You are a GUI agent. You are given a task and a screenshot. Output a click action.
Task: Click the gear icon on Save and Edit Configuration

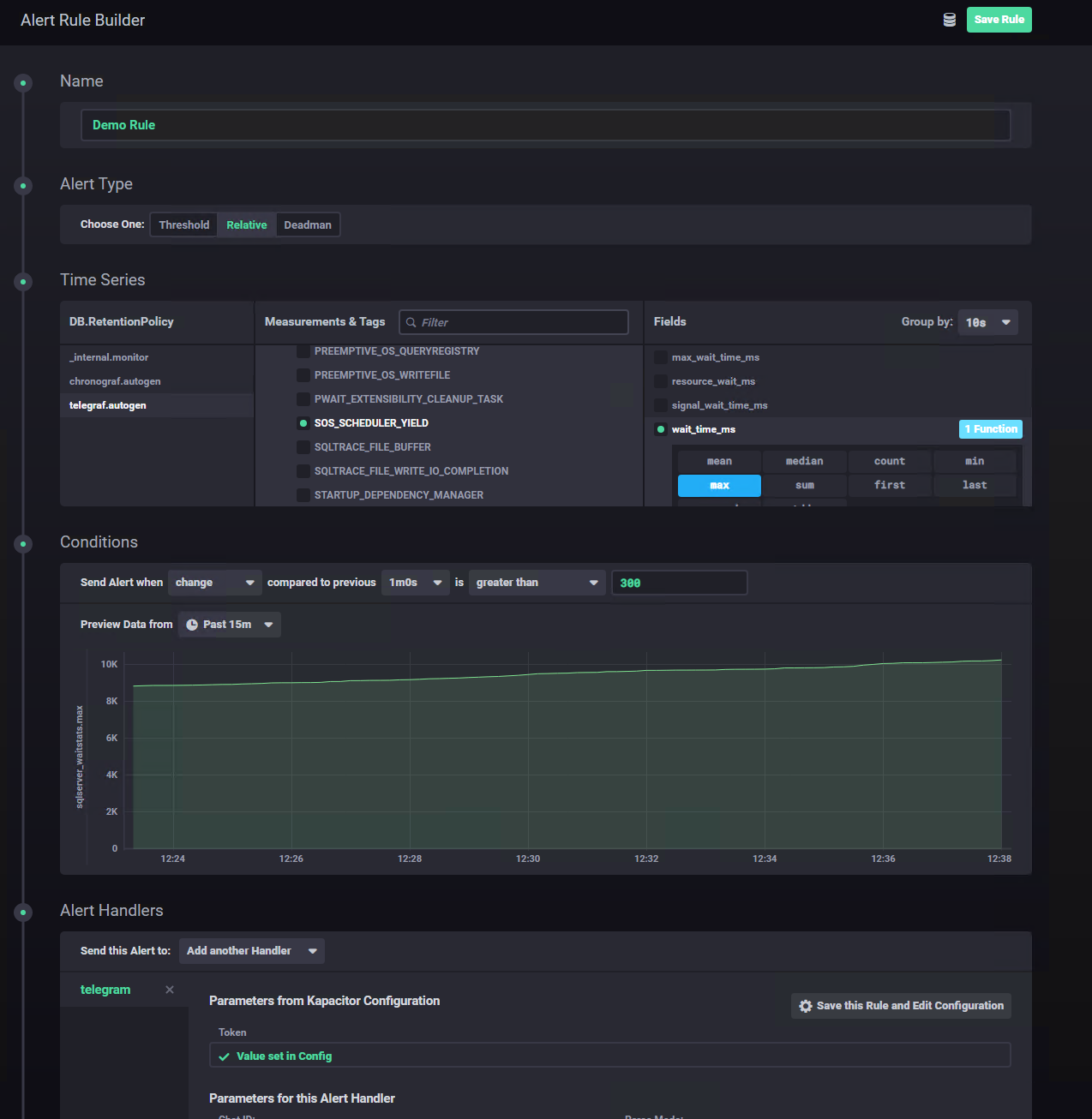tap(806, 1006)
